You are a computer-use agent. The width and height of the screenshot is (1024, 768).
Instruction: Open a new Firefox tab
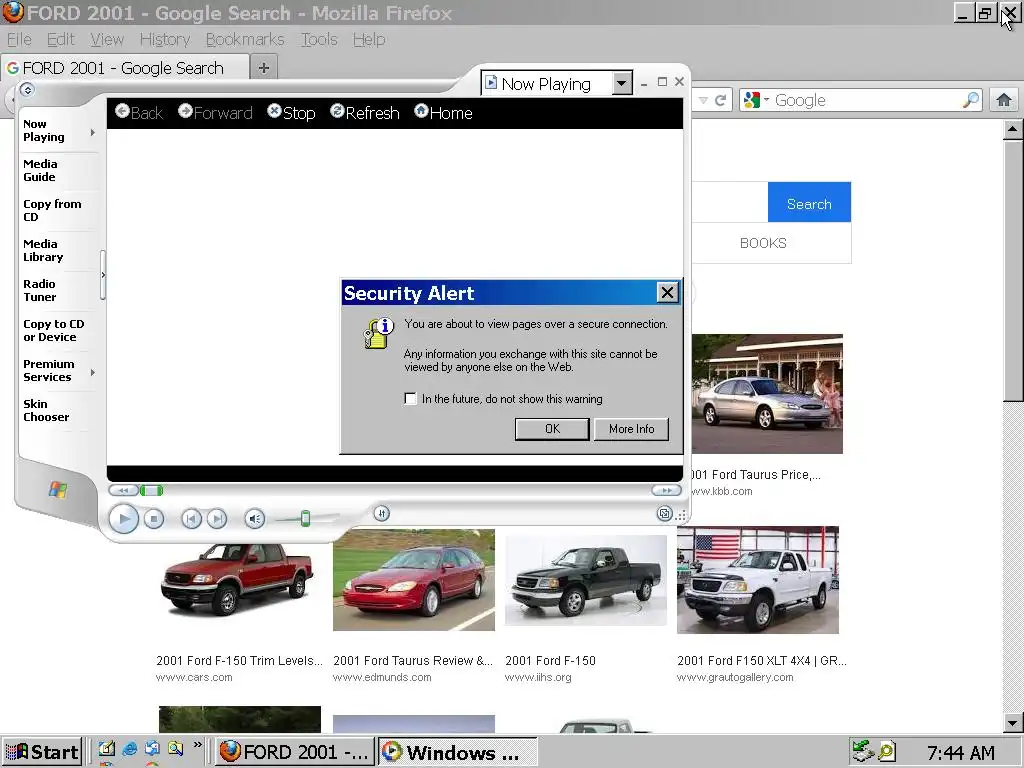(264, 68)
